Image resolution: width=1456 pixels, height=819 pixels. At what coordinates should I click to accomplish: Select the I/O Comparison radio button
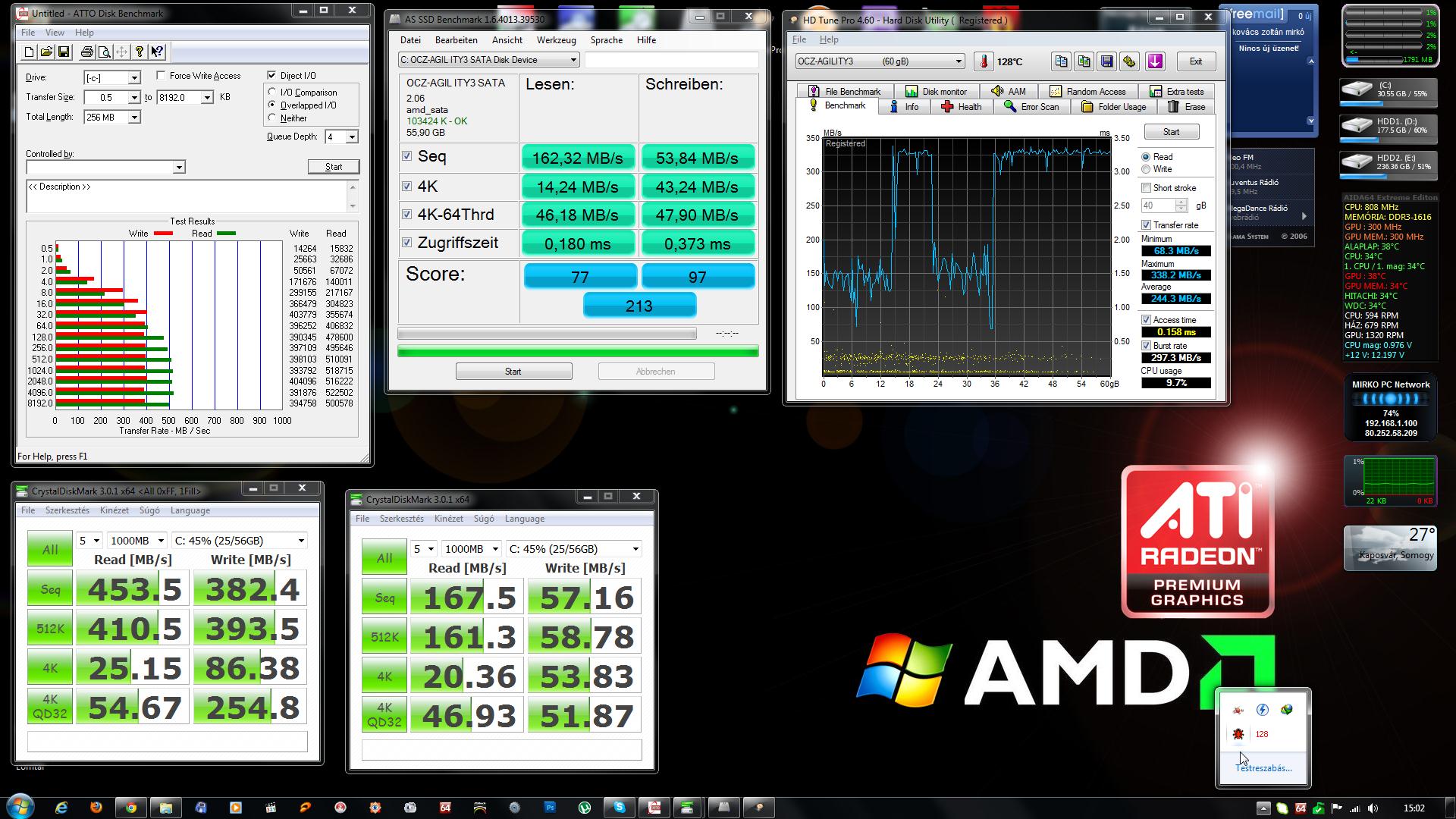pos(272,93)
